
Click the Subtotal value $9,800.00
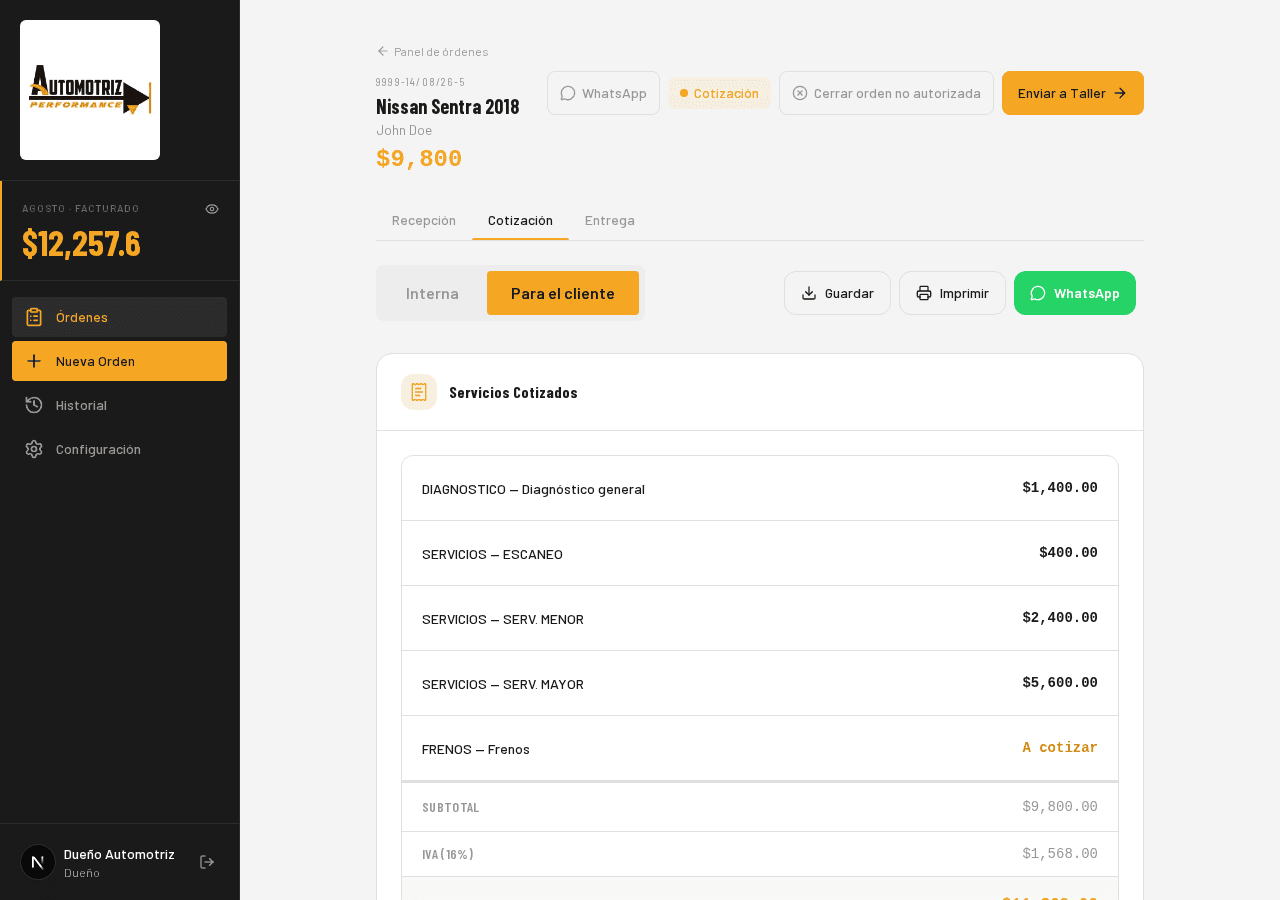1060,807
